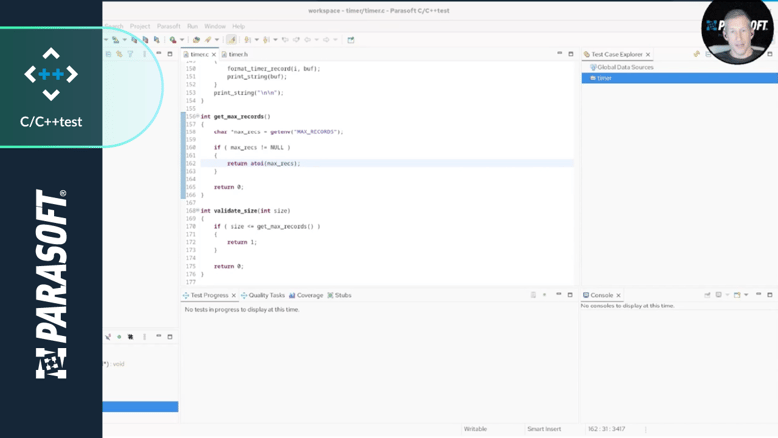Open the forward history dropdown arrow
778x438 pixels.
(335, 40)
